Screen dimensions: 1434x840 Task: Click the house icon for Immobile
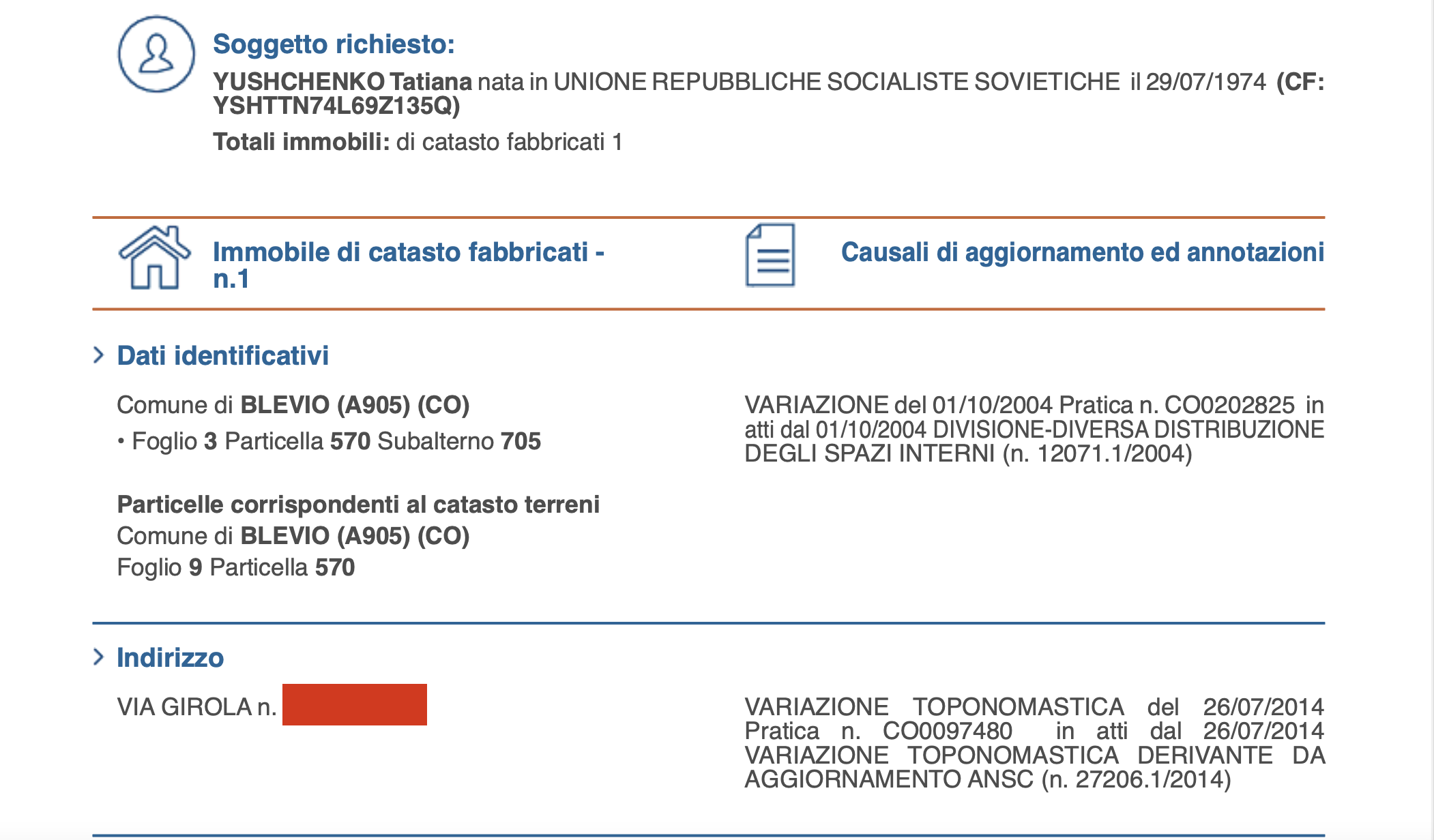(154, 258)
